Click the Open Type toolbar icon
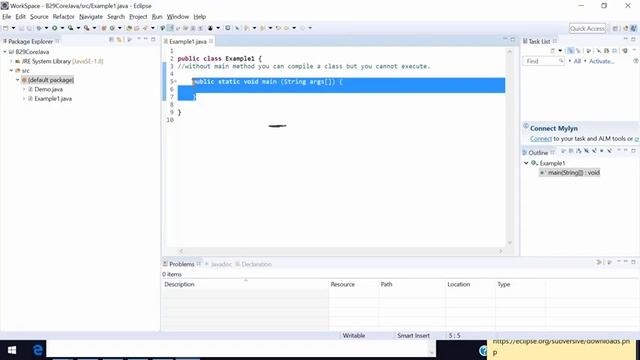This screenshot has height=360, width=640. (x=129, y=28)
